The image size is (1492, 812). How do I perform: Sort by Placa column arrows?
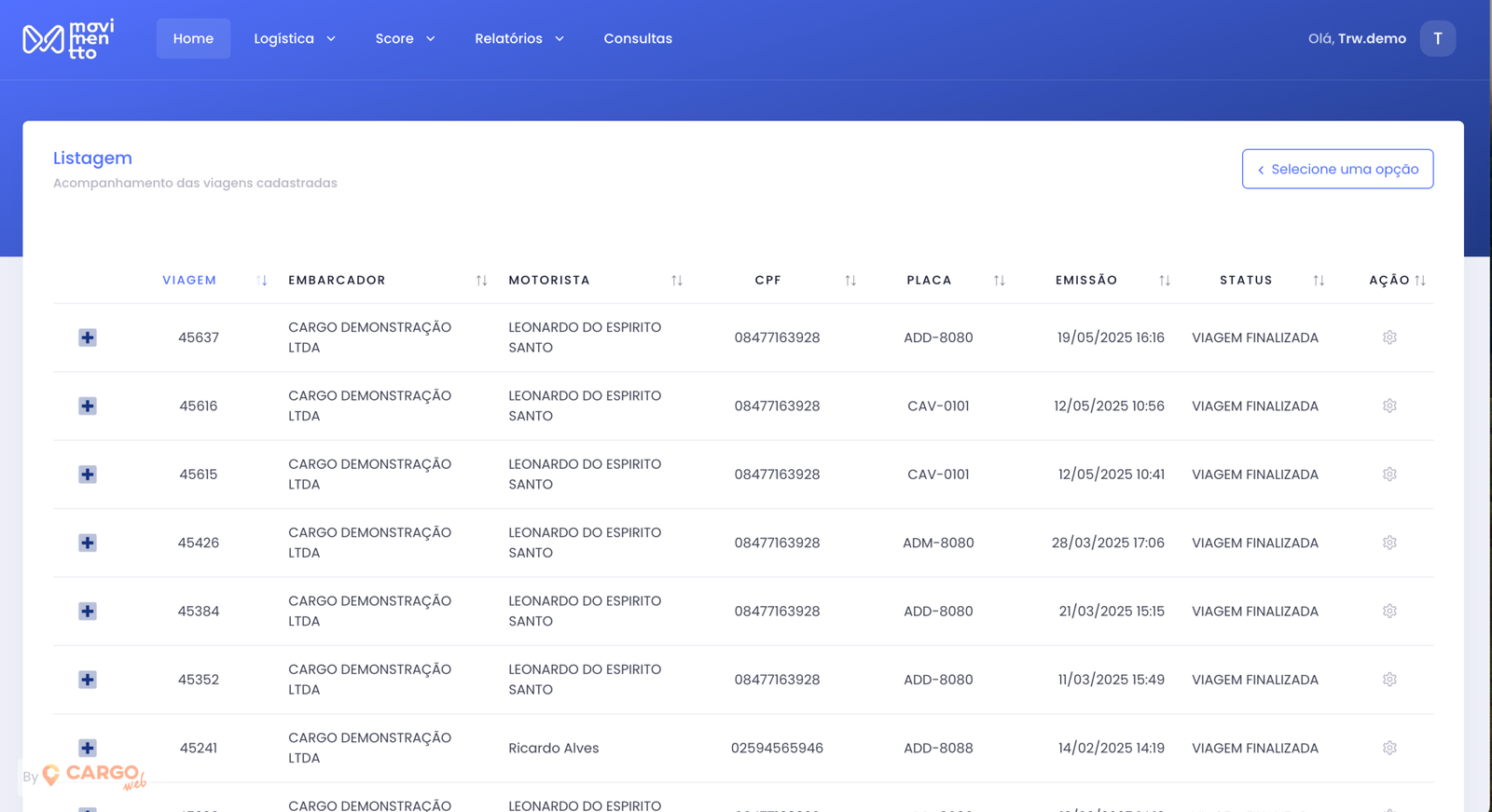click(x=999, y=281)
